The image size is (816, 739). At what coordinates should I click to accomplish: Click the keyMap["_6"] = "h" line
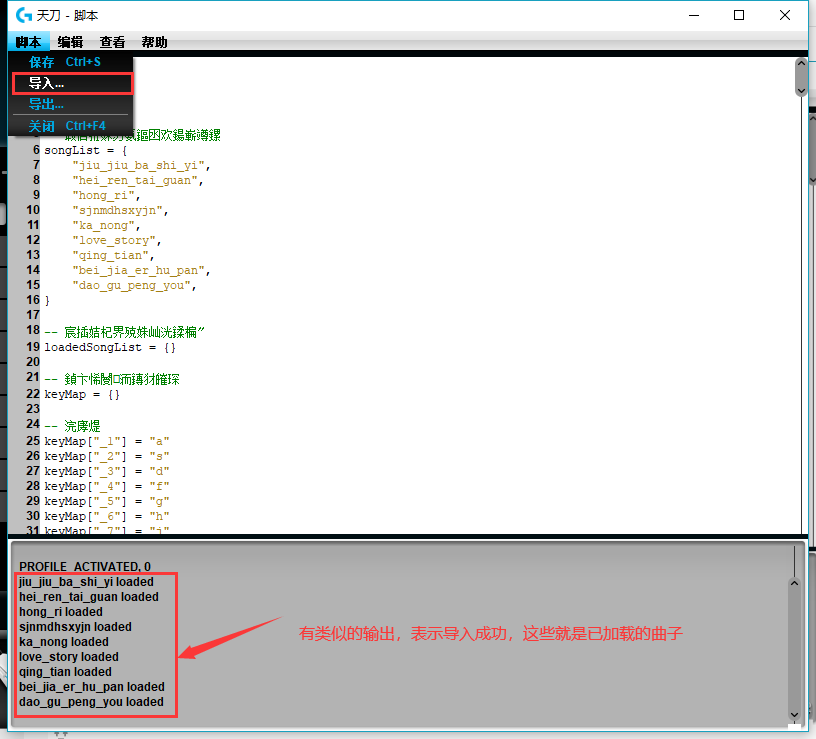click(x=107, y=517)
